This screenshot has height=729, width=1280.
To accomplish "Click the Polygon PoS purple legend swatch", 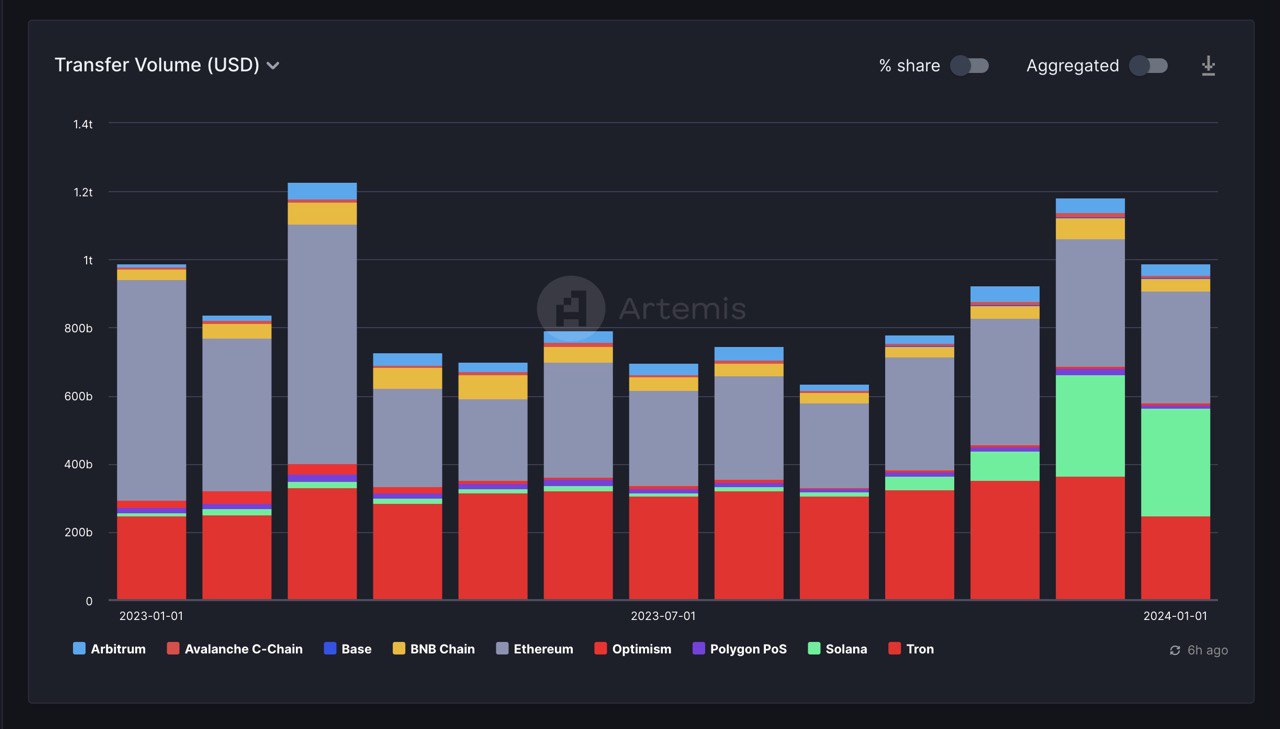I will (x=699, y=649).
